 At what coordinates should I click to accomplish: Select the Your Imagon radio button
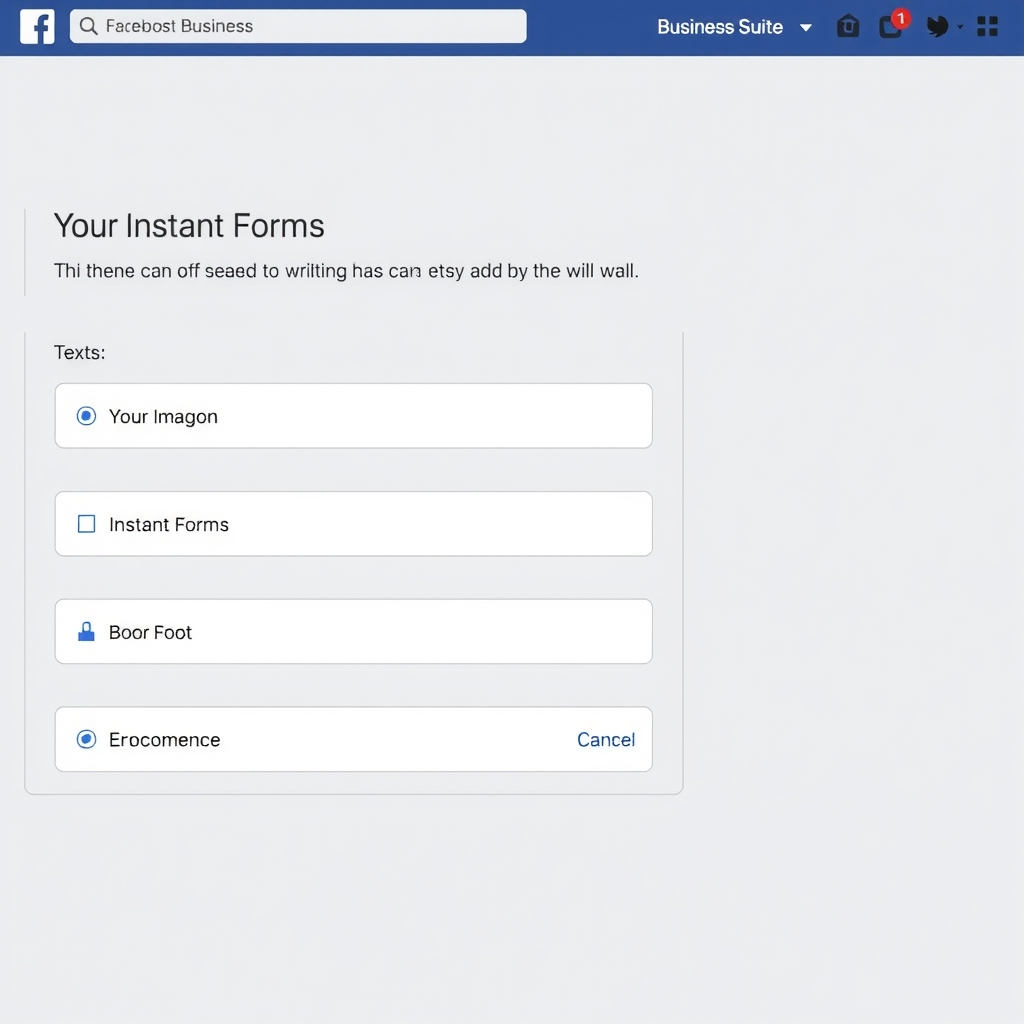(x=86, y=416)
